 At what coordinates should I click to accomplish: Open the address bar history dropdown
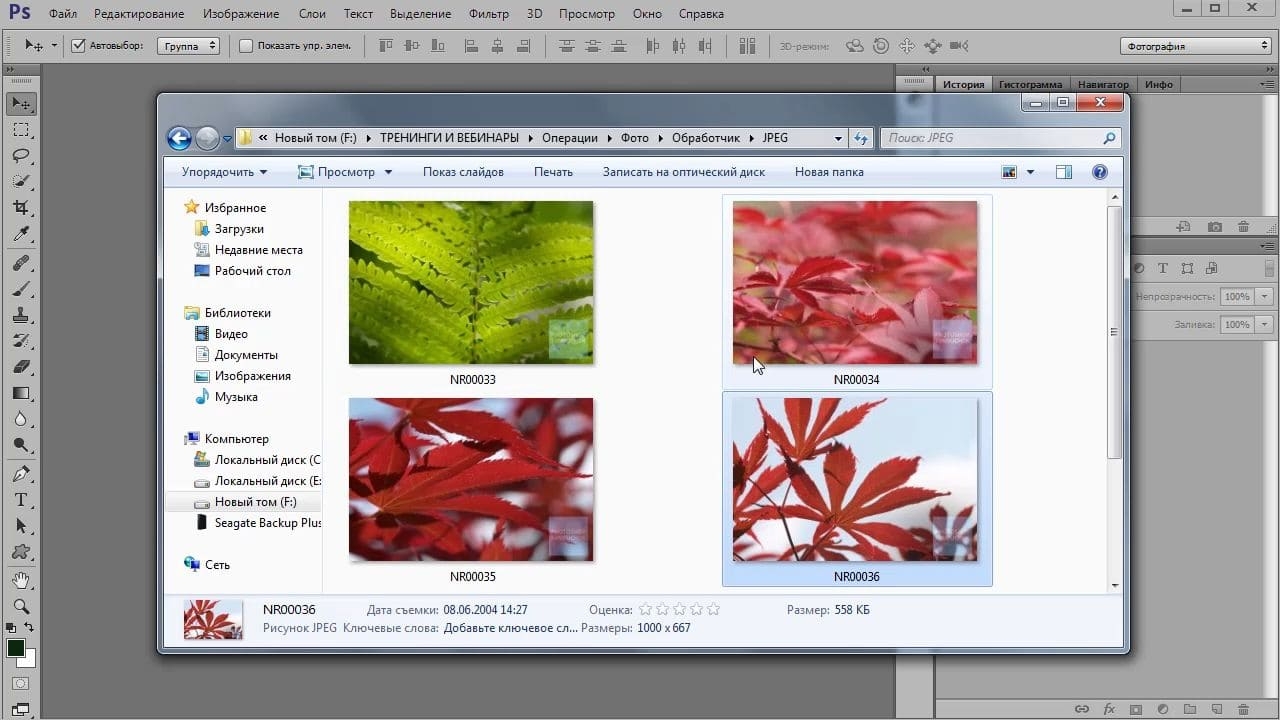(x=838, y=138)
